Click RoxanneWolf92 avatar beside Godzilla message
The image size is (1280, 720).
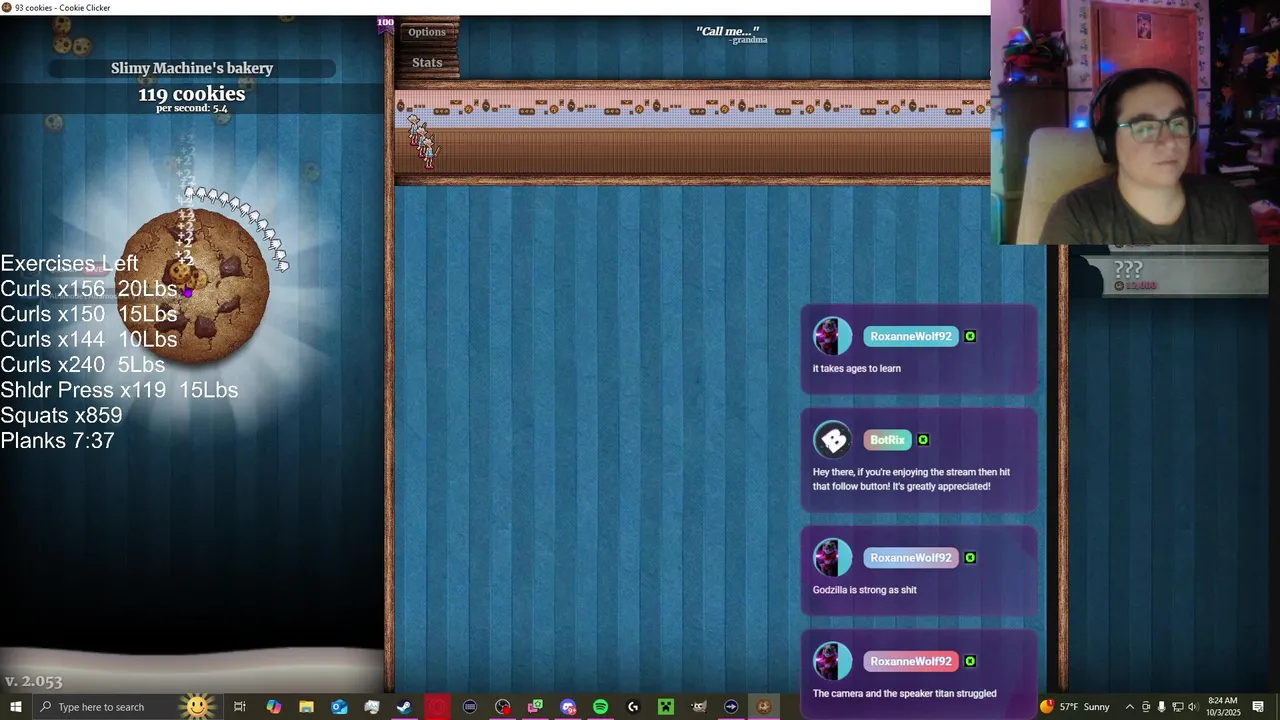click(832, 558)
